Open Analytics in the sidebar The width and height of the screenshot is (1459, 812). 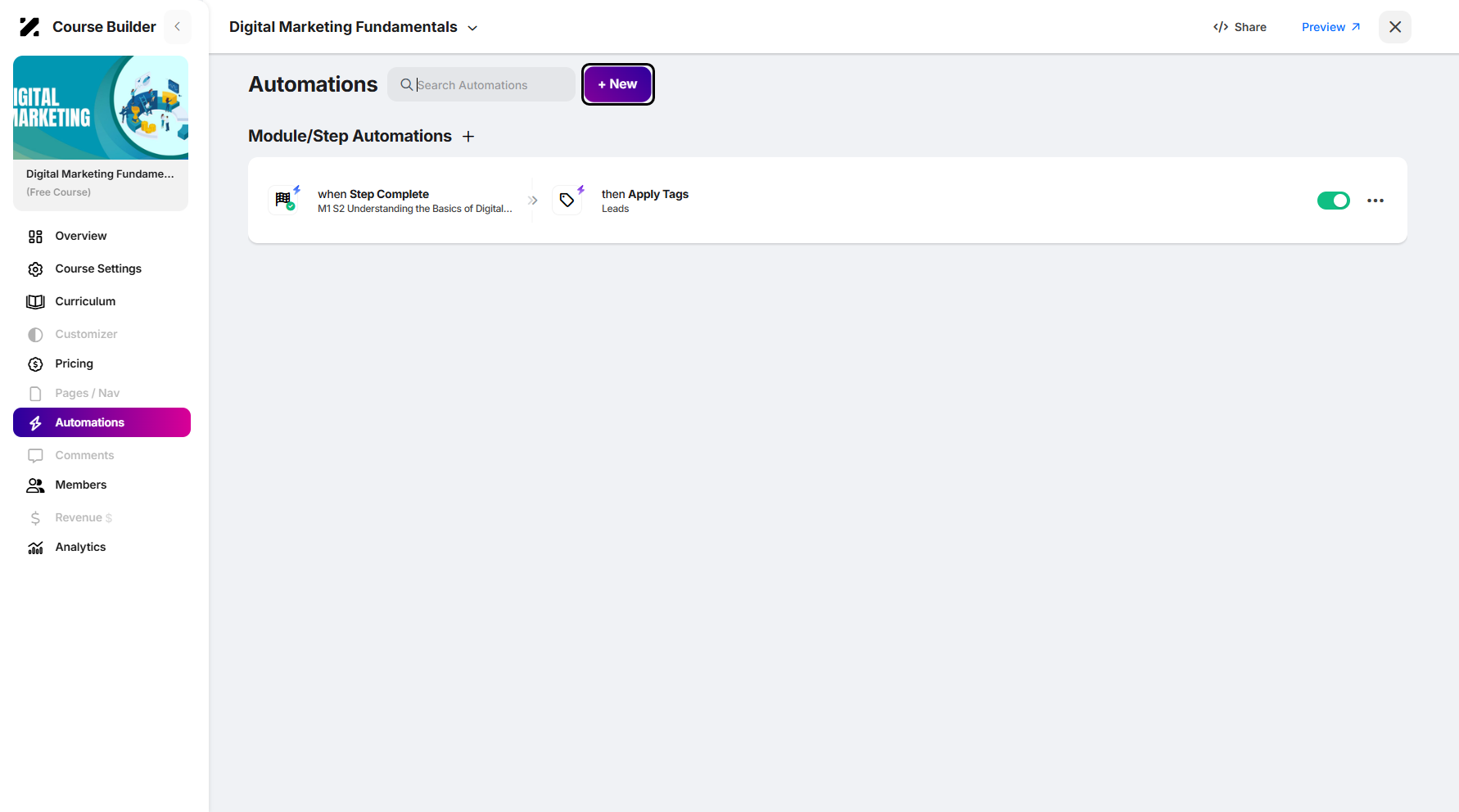pyautogui.click(x=102, y=547)
